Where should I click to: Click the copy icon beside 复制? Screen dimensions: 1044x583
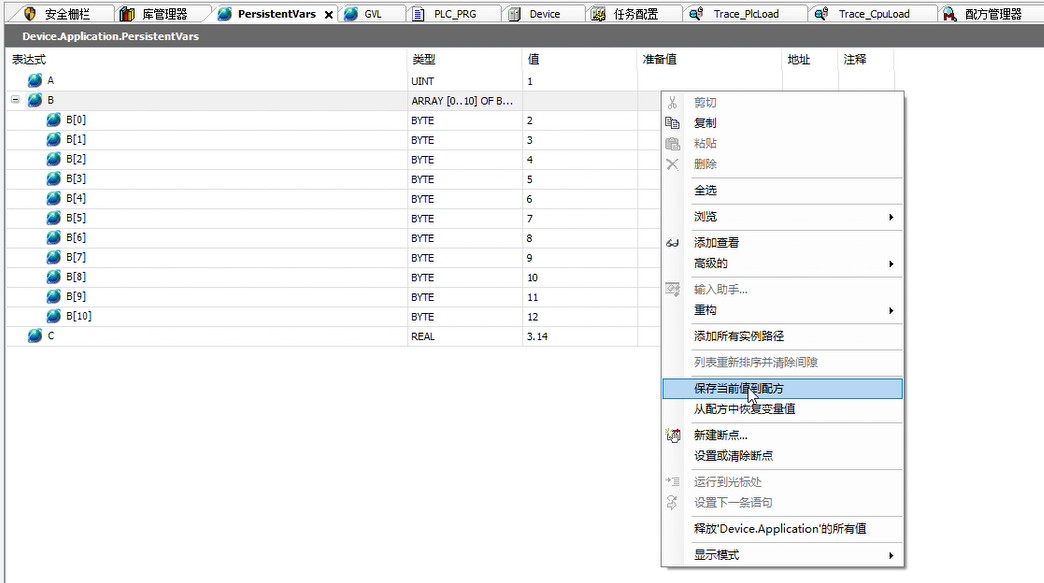[x=672, y=123]
